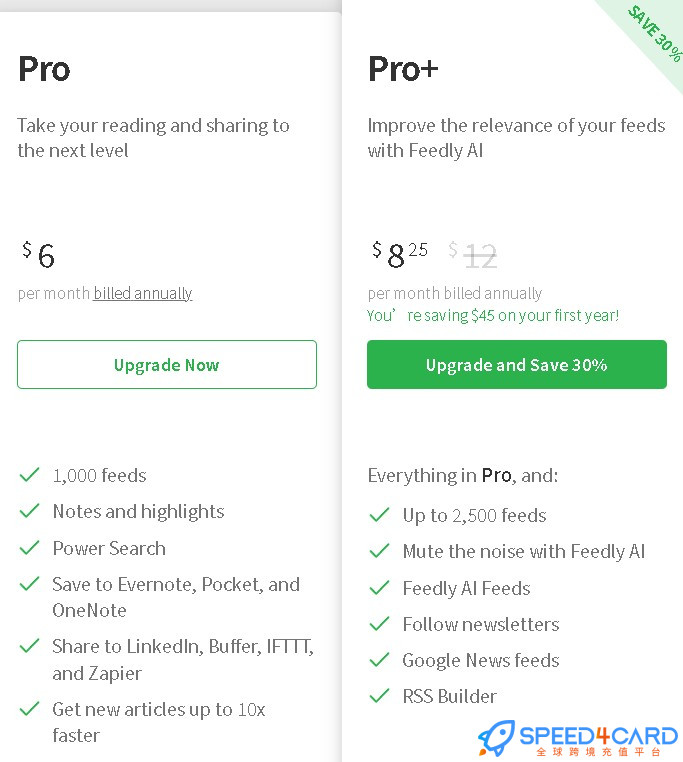Click the crossed-out $12 price
The image size is (683, 762).
[x=473, y=255]
